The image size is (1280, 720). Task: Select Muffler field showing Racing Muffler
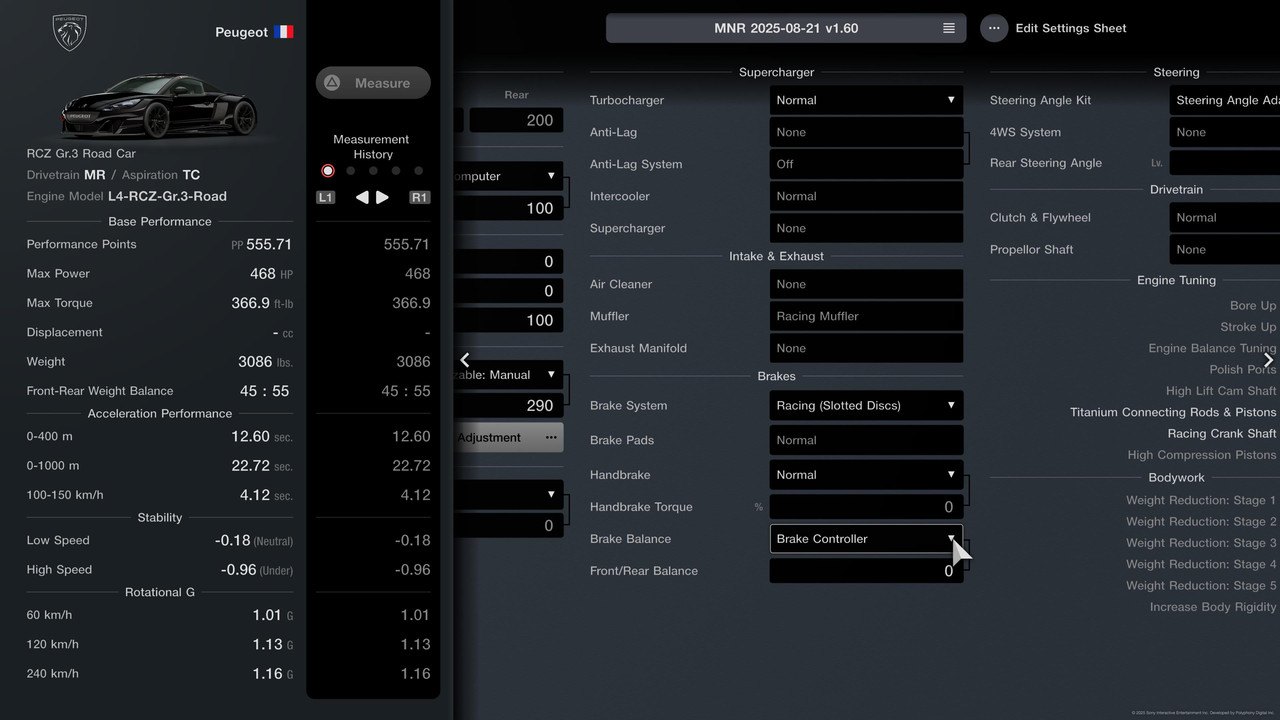coord(866,316)
